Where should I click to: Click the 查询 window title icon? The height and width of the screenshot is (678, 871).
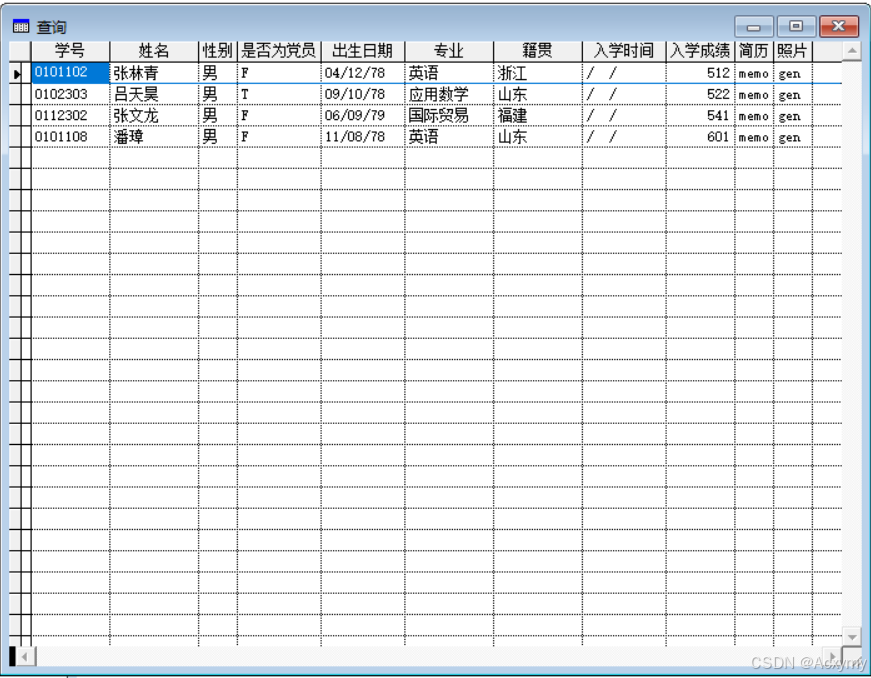point(21,26)
